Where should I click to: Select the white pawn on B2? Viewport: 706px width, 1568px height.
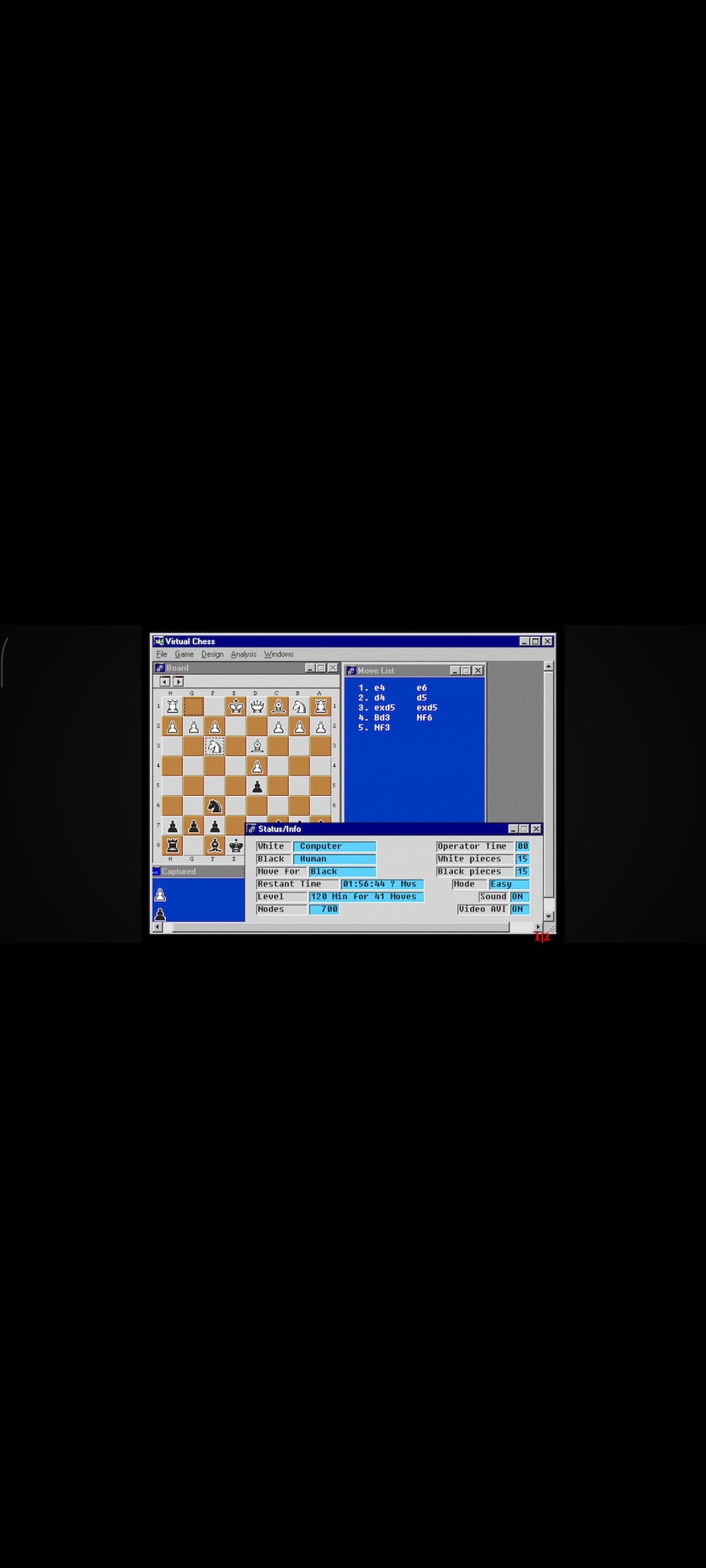299,727
